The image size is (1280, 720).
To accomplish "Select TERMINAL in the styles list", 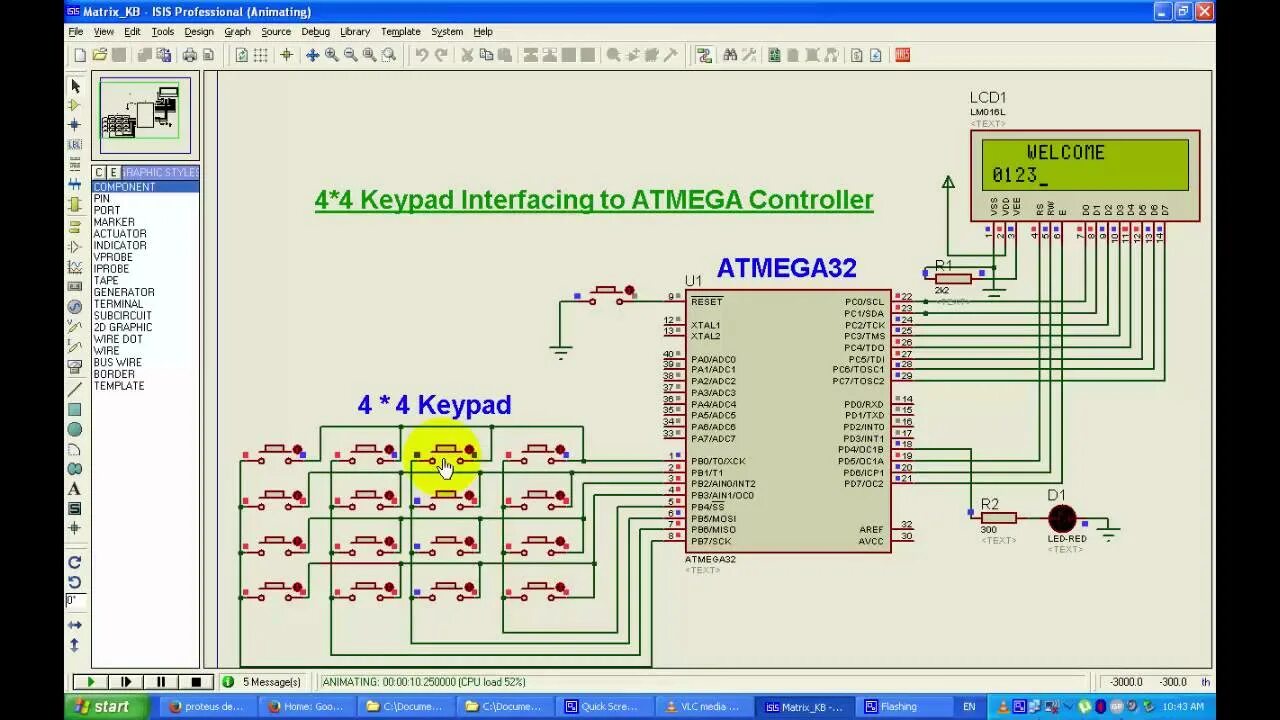I will point(118,304).
